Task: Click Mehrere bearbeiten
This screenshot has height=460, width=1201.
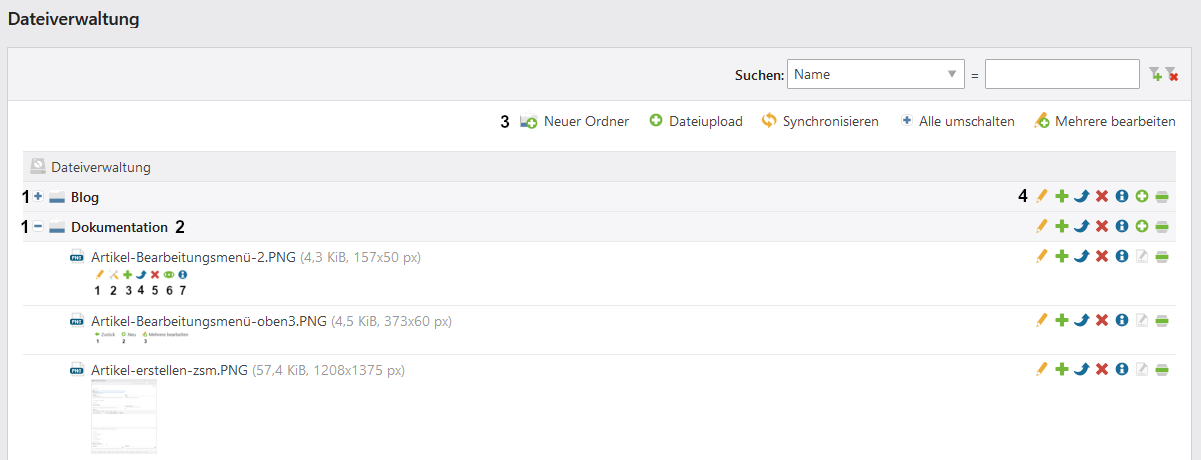Action: point(1105,121)
